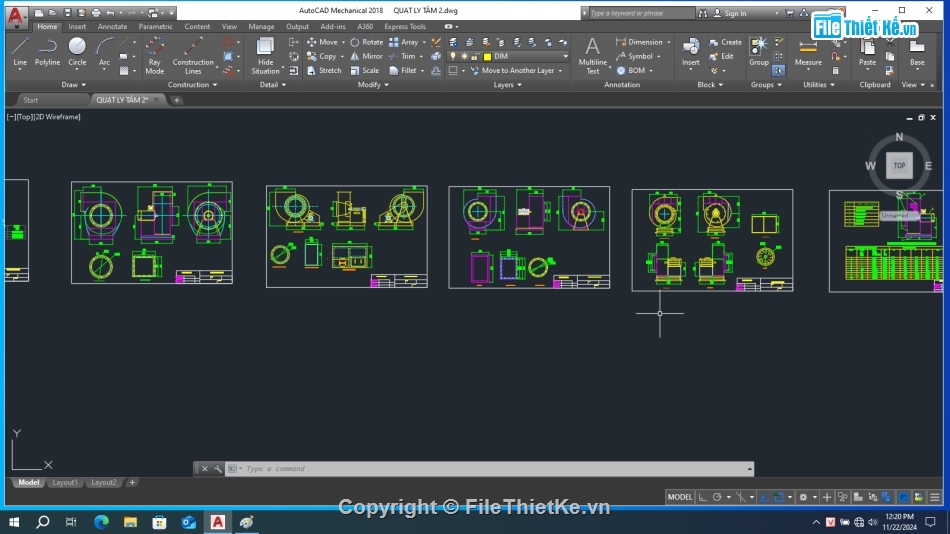Click the Plot printer icon
This screenshot has height=534, width=950.
96,13
